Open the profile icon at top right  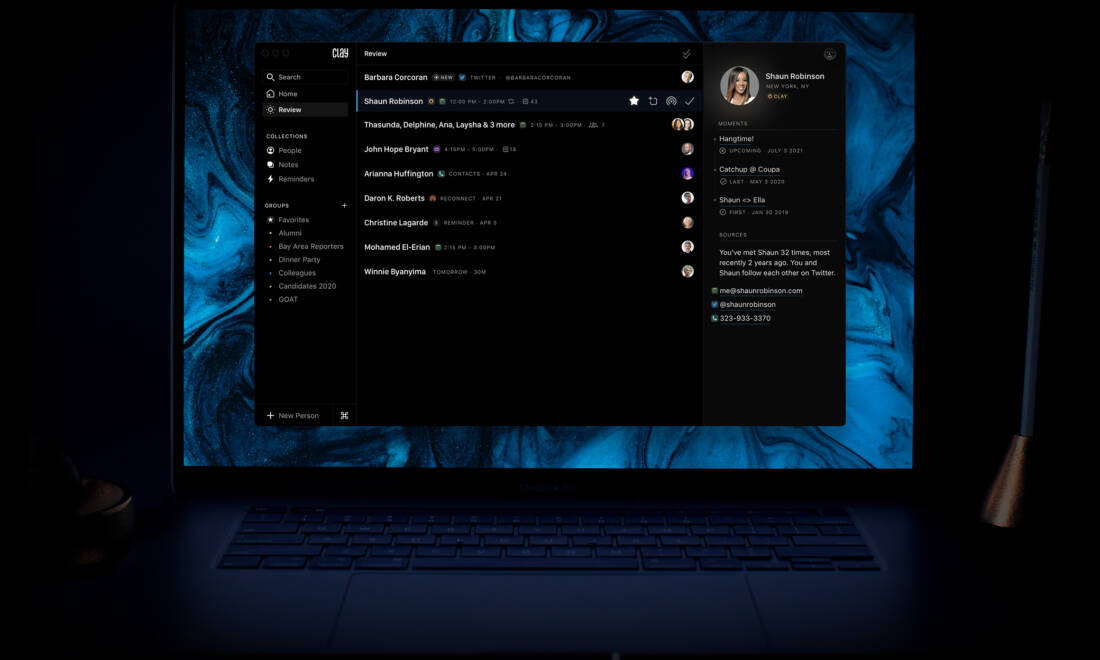[829, 55]
